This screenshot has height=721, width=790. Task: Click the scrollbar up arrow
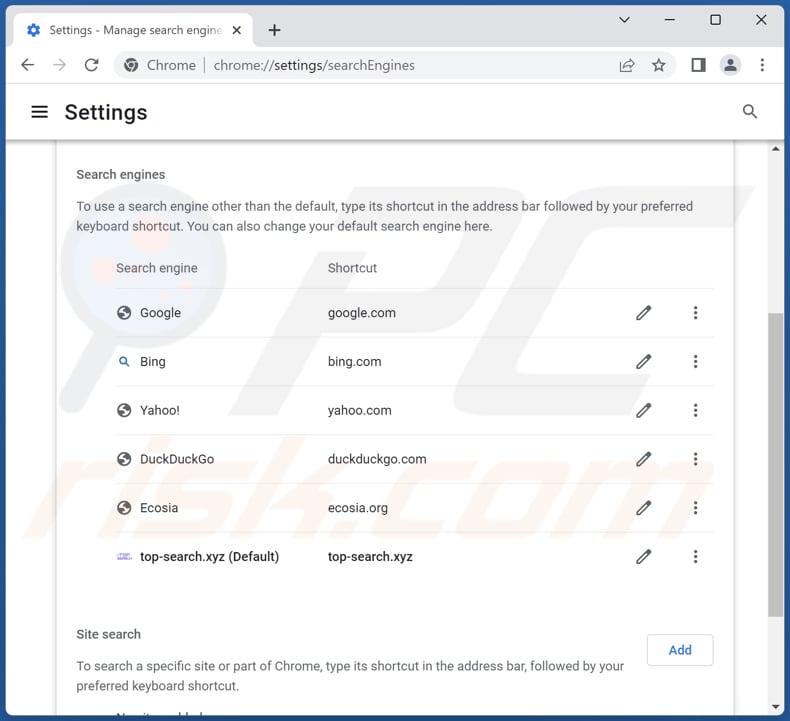click(x=775, y=149)
